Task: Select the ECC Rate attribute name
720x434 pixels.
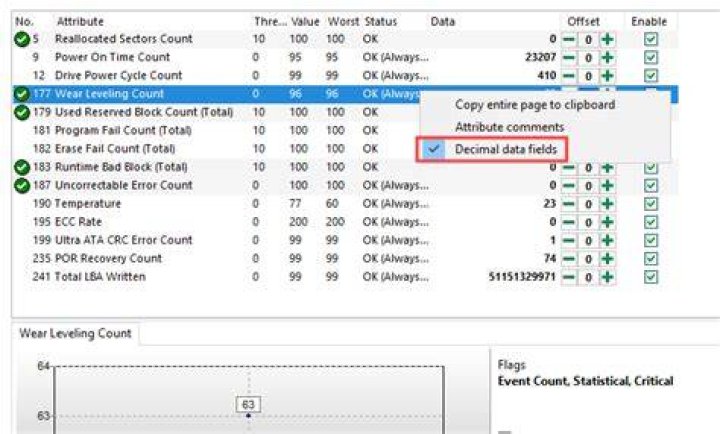Action: click(x=78, y=222)
